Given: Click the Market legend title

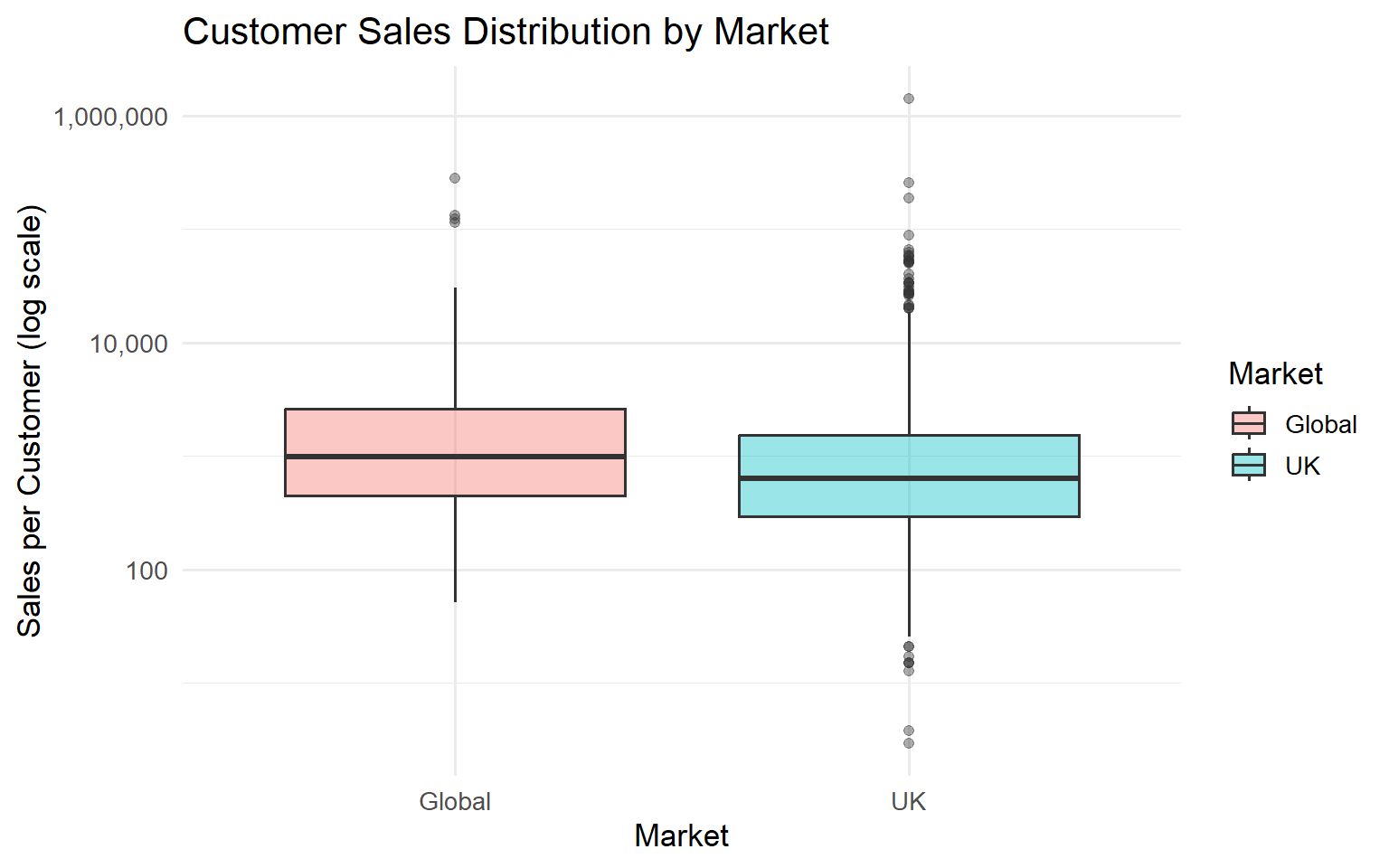Looking at the screenshot, I should click(1275, 373).
